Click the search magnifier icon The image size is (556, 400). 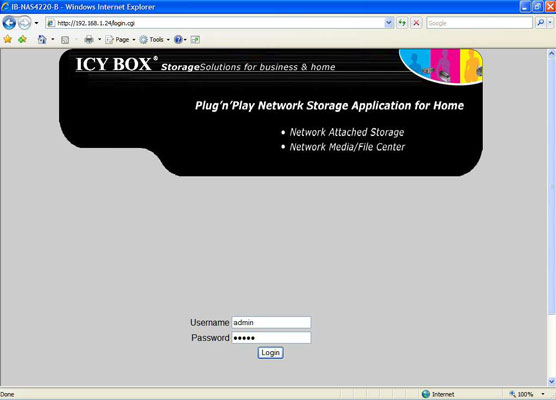[x=540, y=23]
